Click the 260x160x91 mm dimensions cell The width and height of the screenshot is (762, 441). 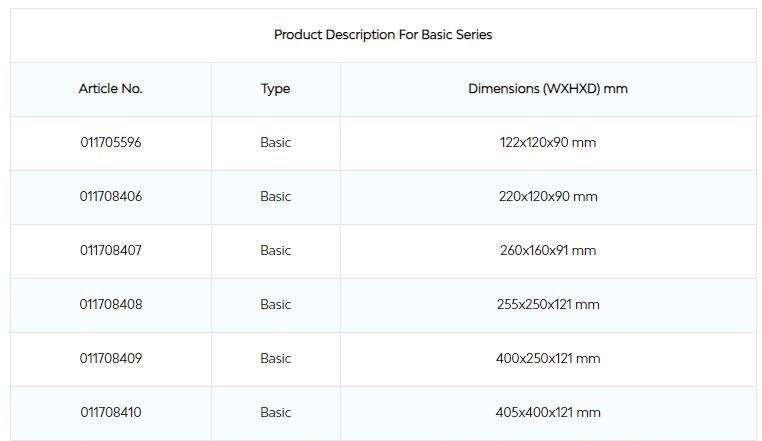tap(548, 251)
